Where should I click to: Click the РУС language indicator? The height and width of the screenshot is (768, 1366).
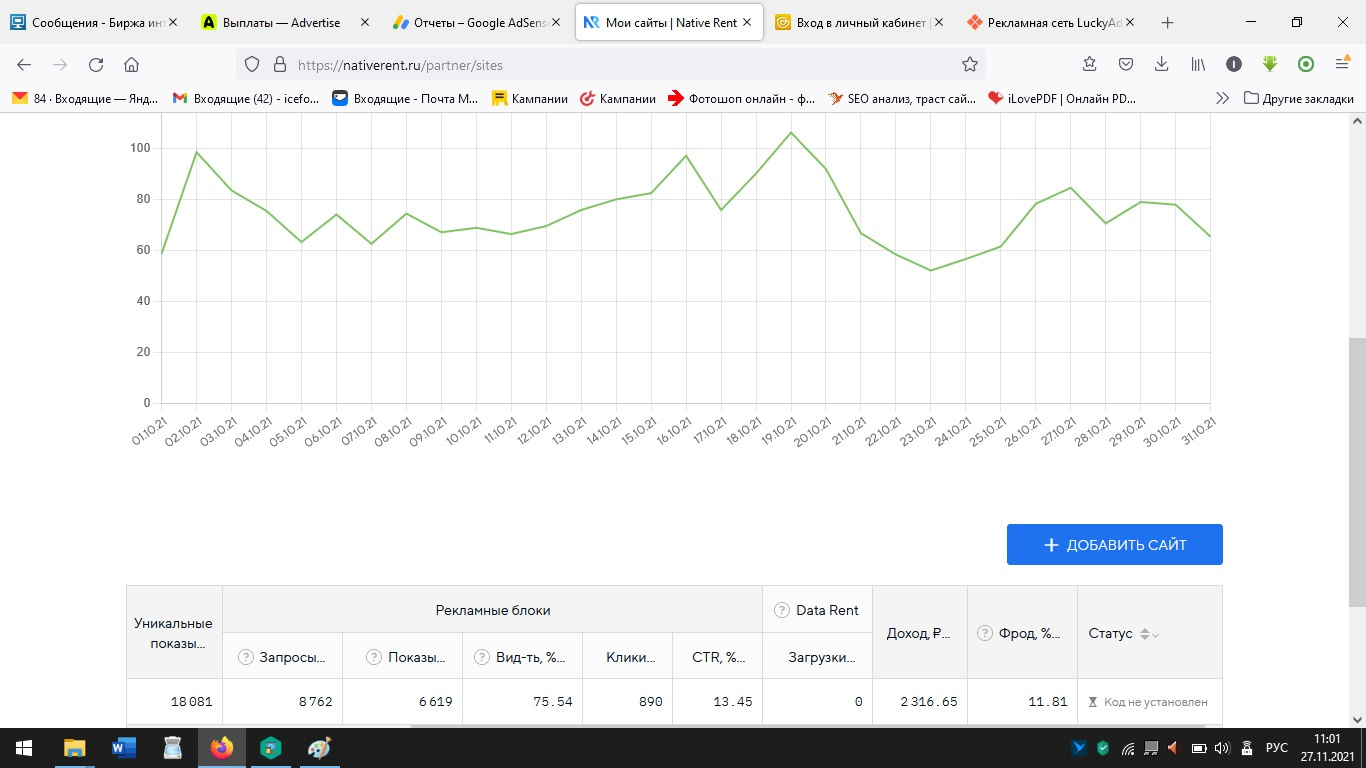coord(1277,748)
